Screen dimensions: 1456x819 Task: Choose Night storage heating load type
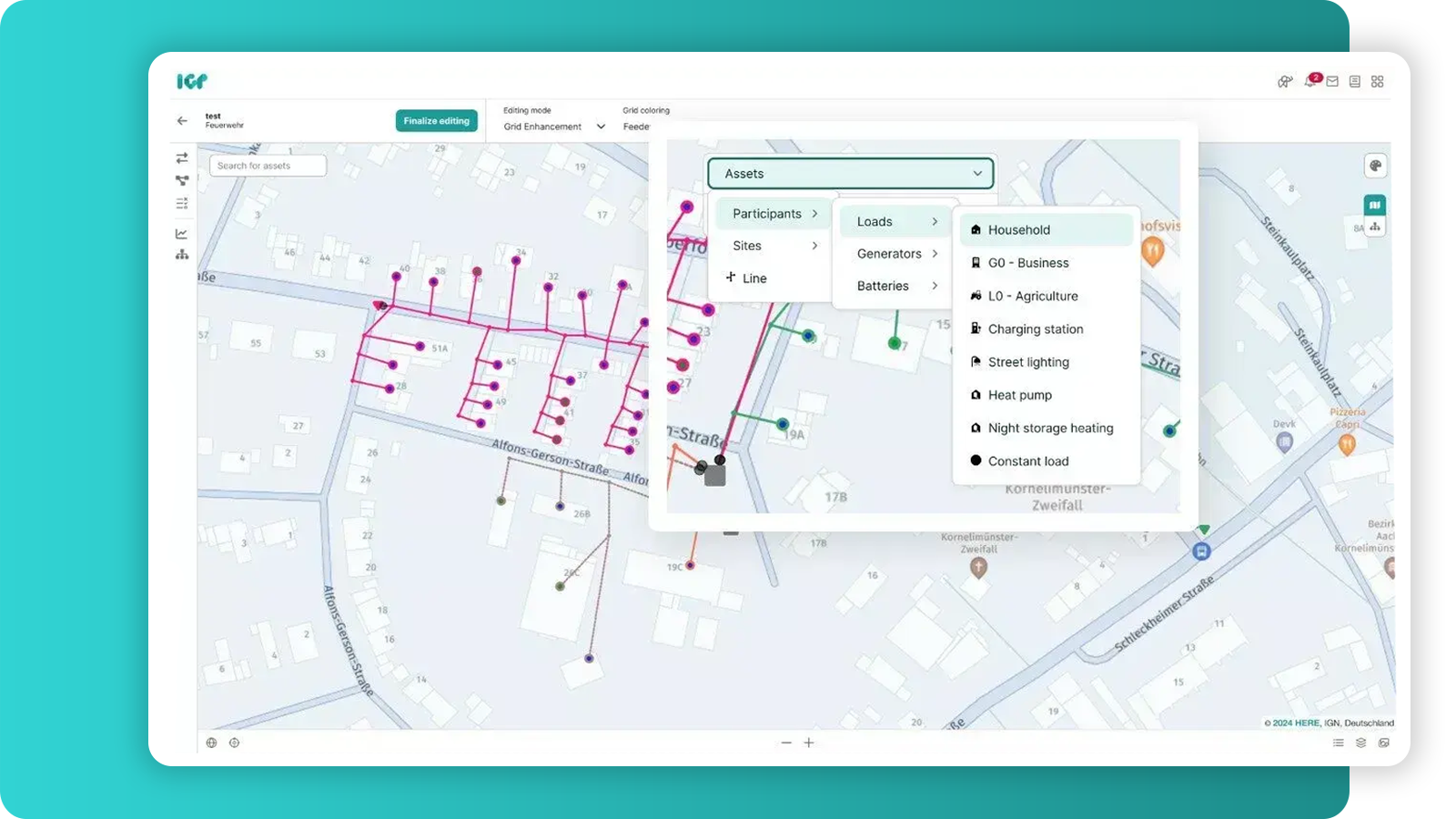[1046, 428]
